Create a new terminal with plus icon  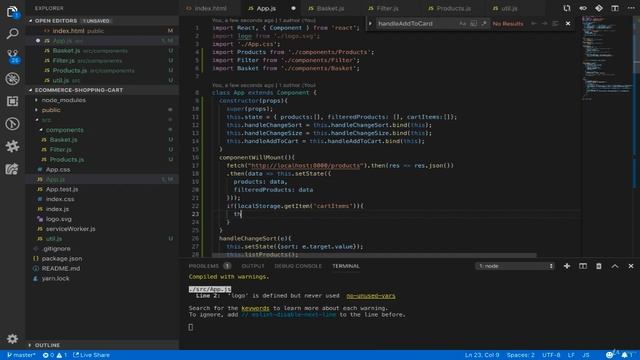(x=567, y=266)
